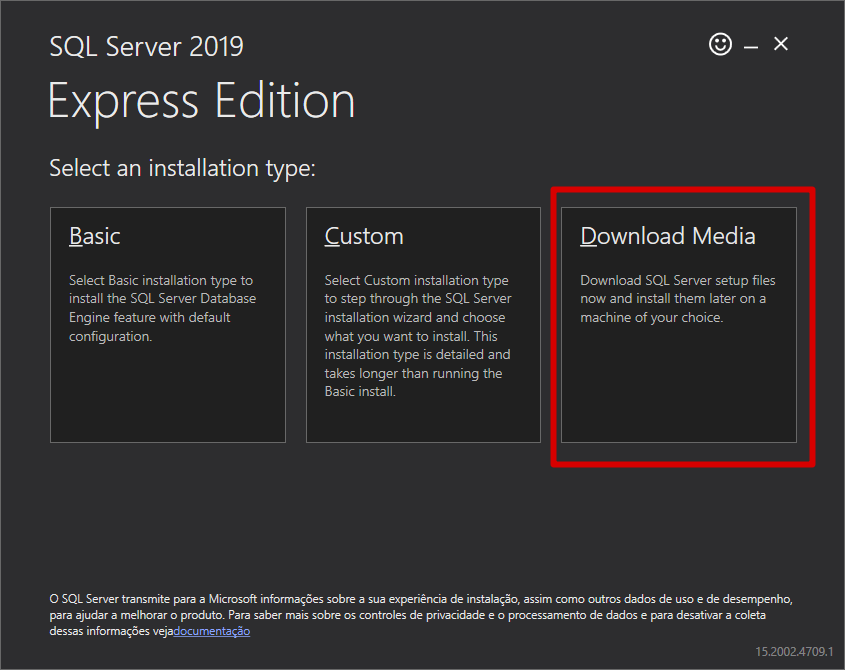Click the SQL Server 2019 title text
The height and width of the screenshot is (670, 845).
147,46
